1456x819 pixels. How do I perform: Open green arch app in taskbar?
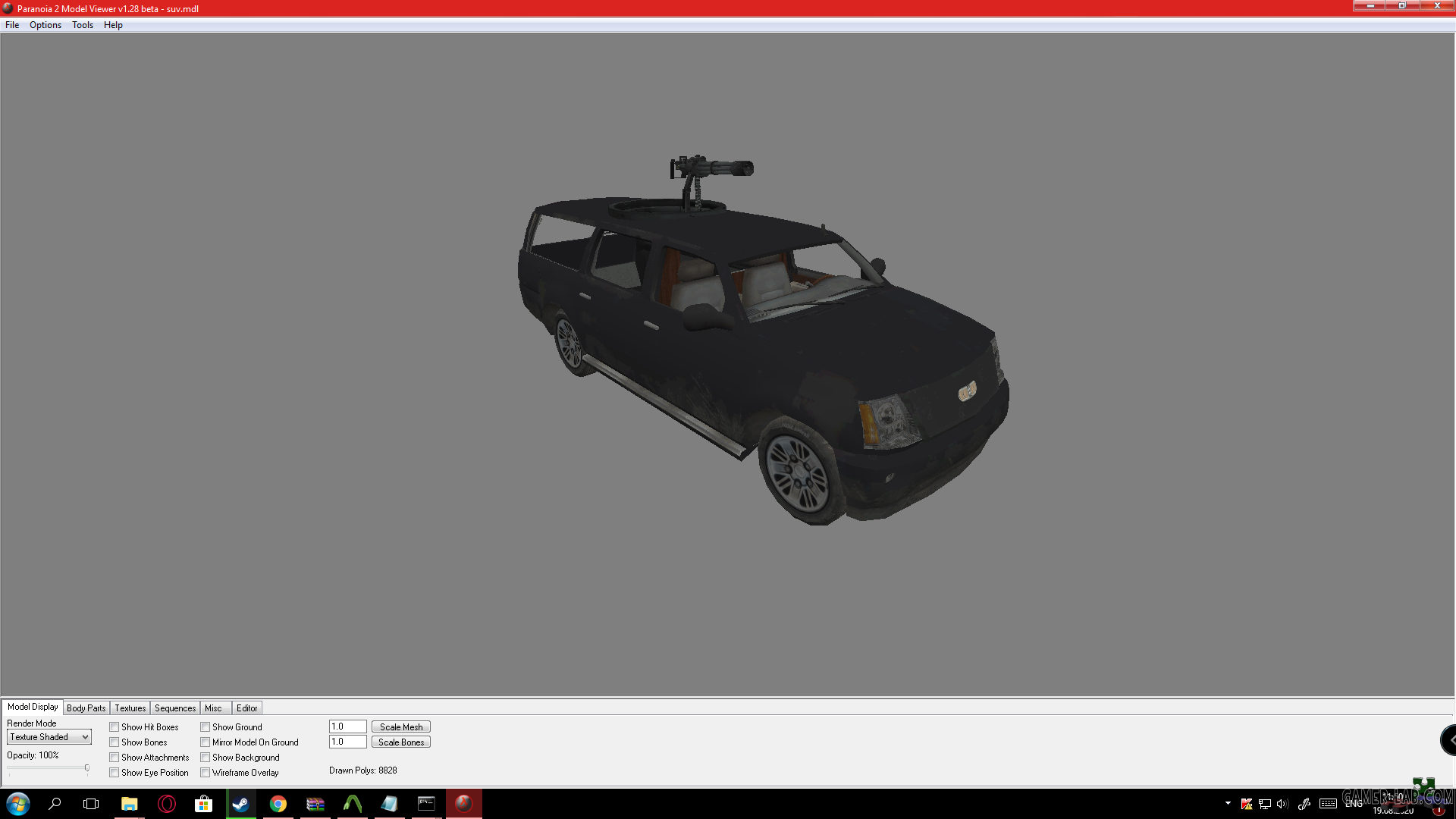pos(353,804)
